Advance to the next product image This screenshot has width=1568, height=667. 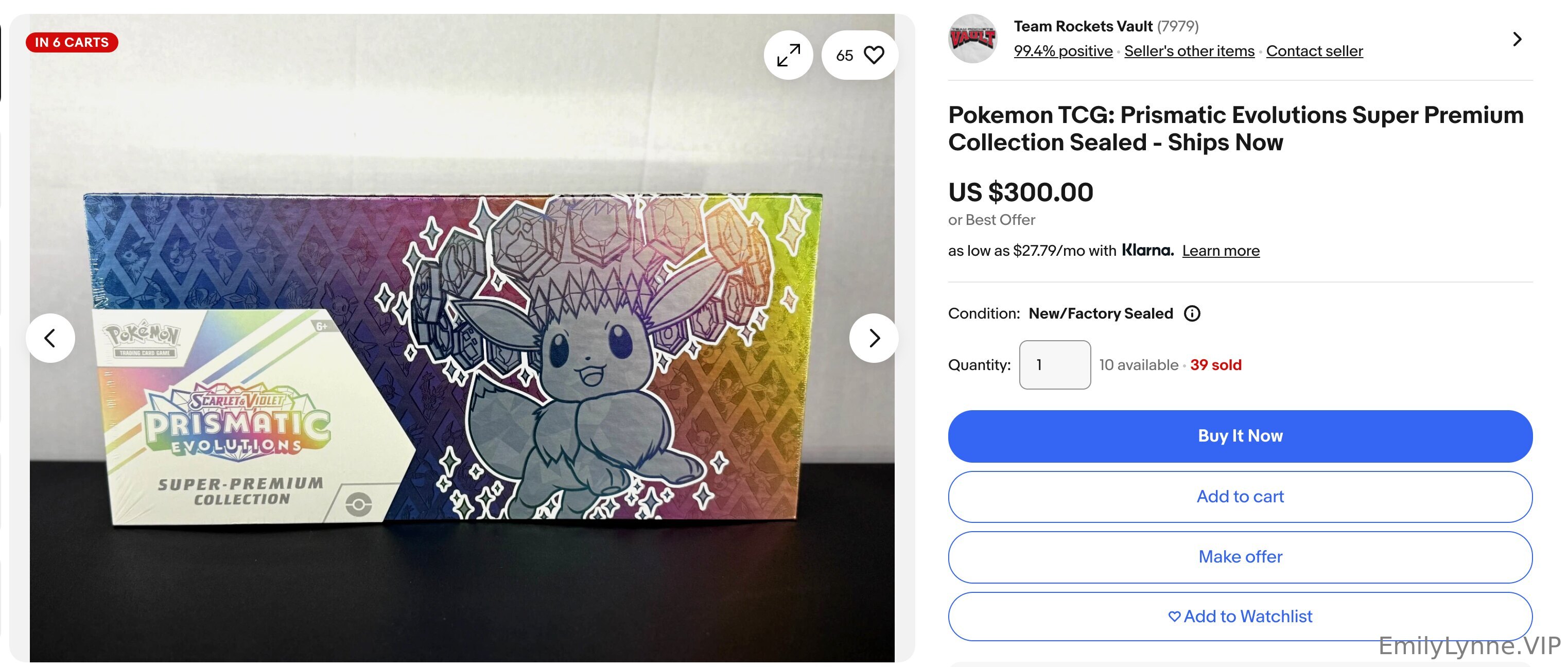pyautogui.click(x=874, y=338)
